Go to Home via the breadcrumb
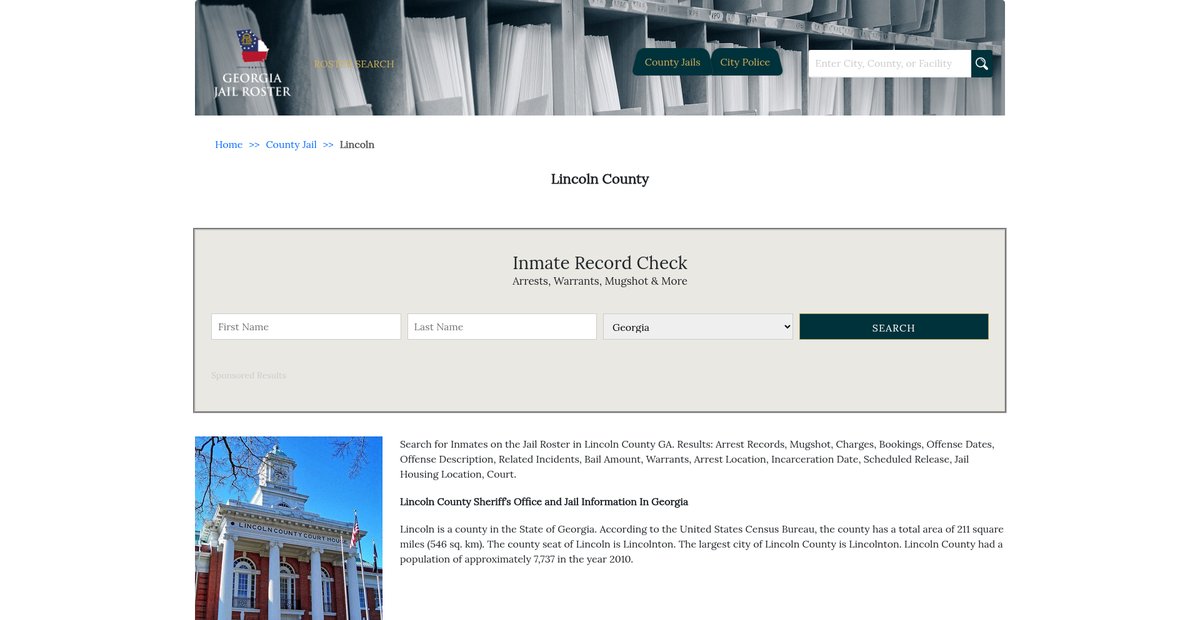The image size is (1200, 620). click(x=229, y=145)
